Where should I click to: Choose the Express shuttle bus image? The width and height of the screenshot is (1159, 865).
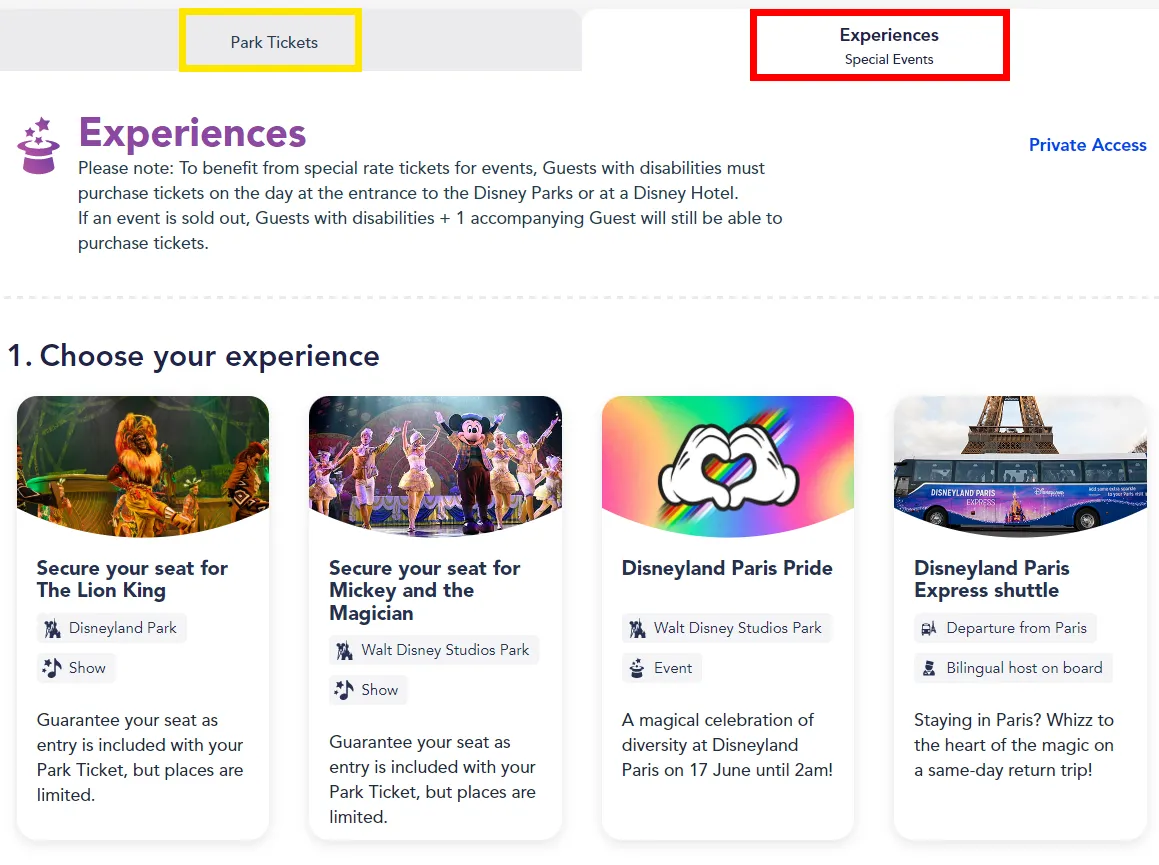click(x=1020, y=466)
